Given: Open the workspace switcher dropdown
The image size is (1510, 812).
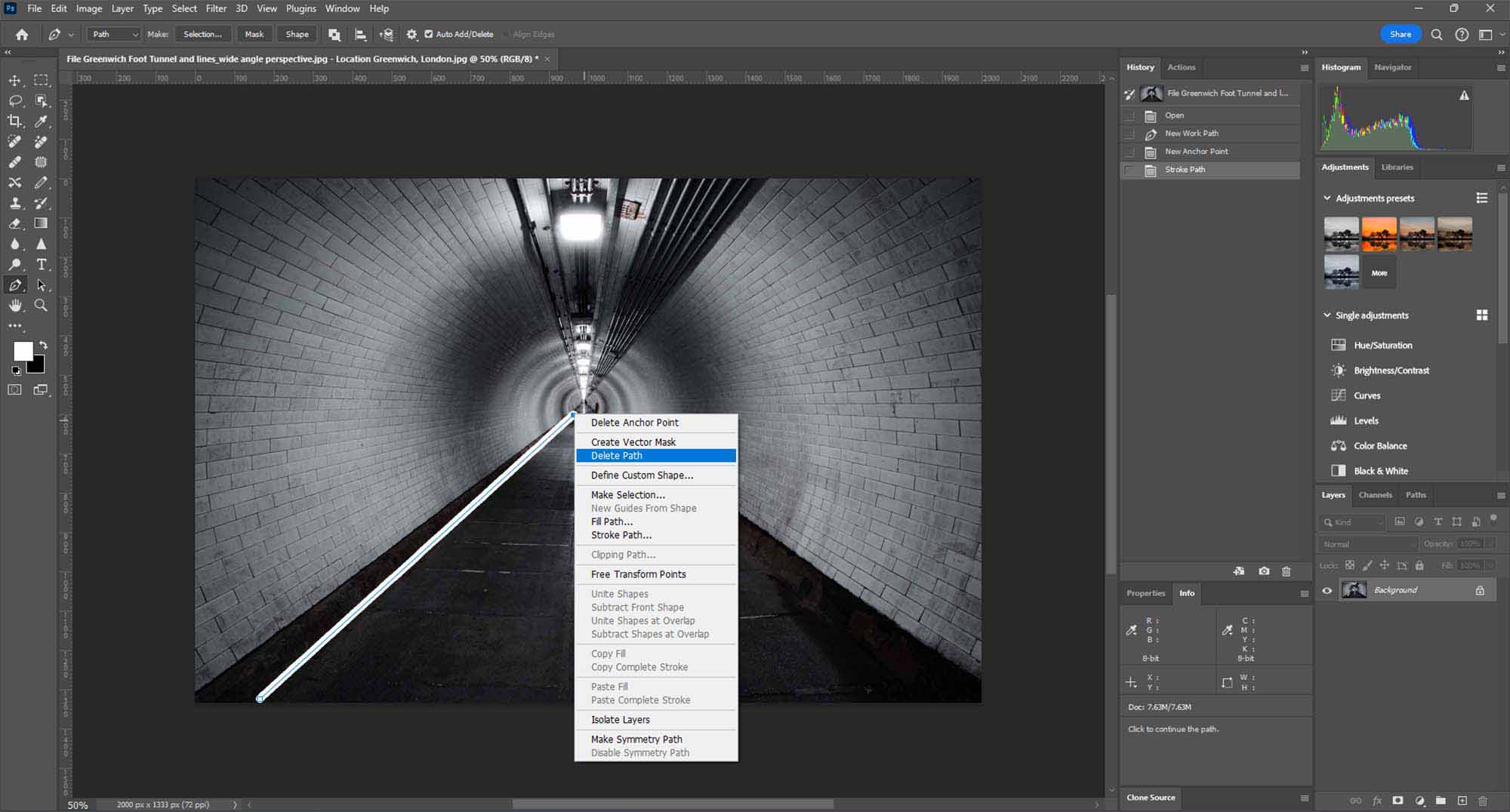Looking at the screenshot, I should pyautogui.click(x=1490, y=34).
